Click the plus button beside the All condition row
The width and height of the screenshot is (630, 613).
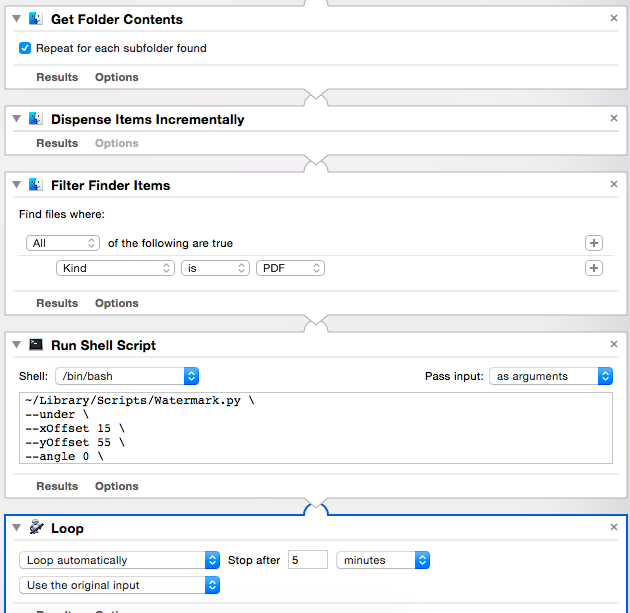pyautogui.click(x=594, y=243)
